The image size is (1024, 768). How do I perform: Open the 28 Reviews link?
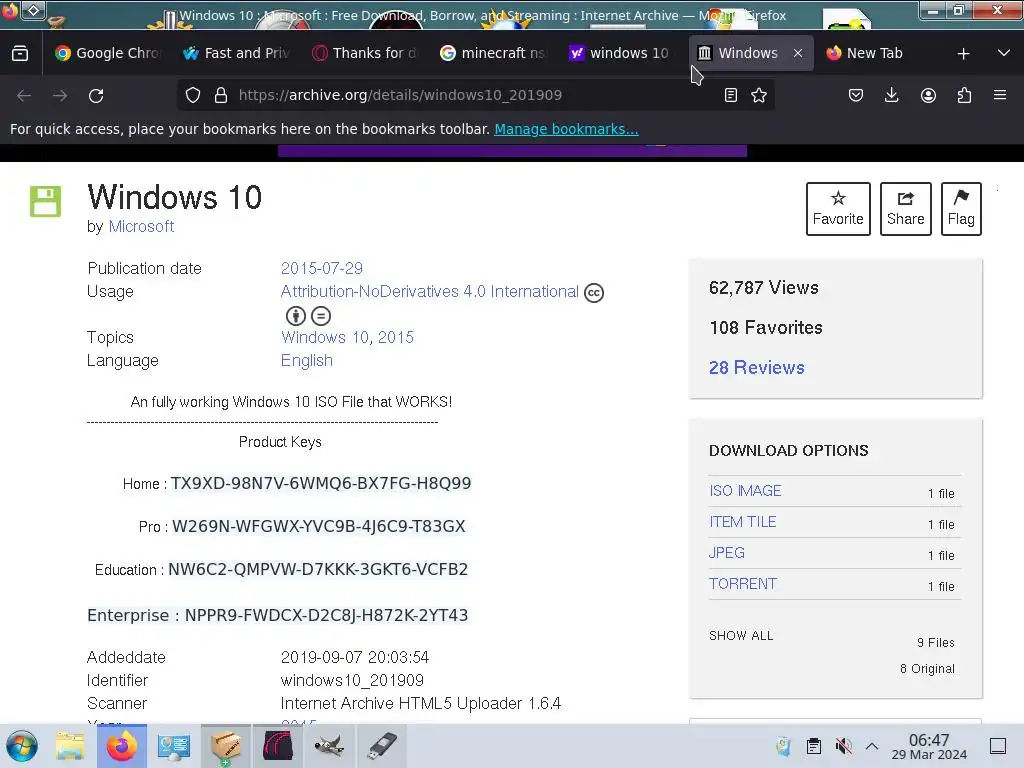(756, 368)
